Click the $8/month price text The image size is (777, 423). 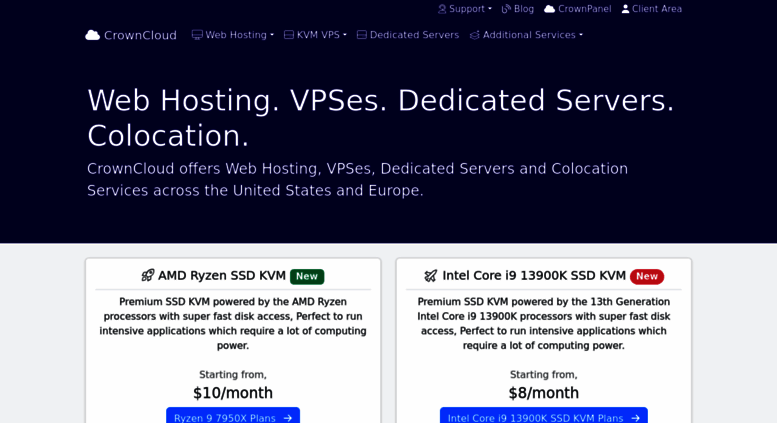click(x=544, y=393)
